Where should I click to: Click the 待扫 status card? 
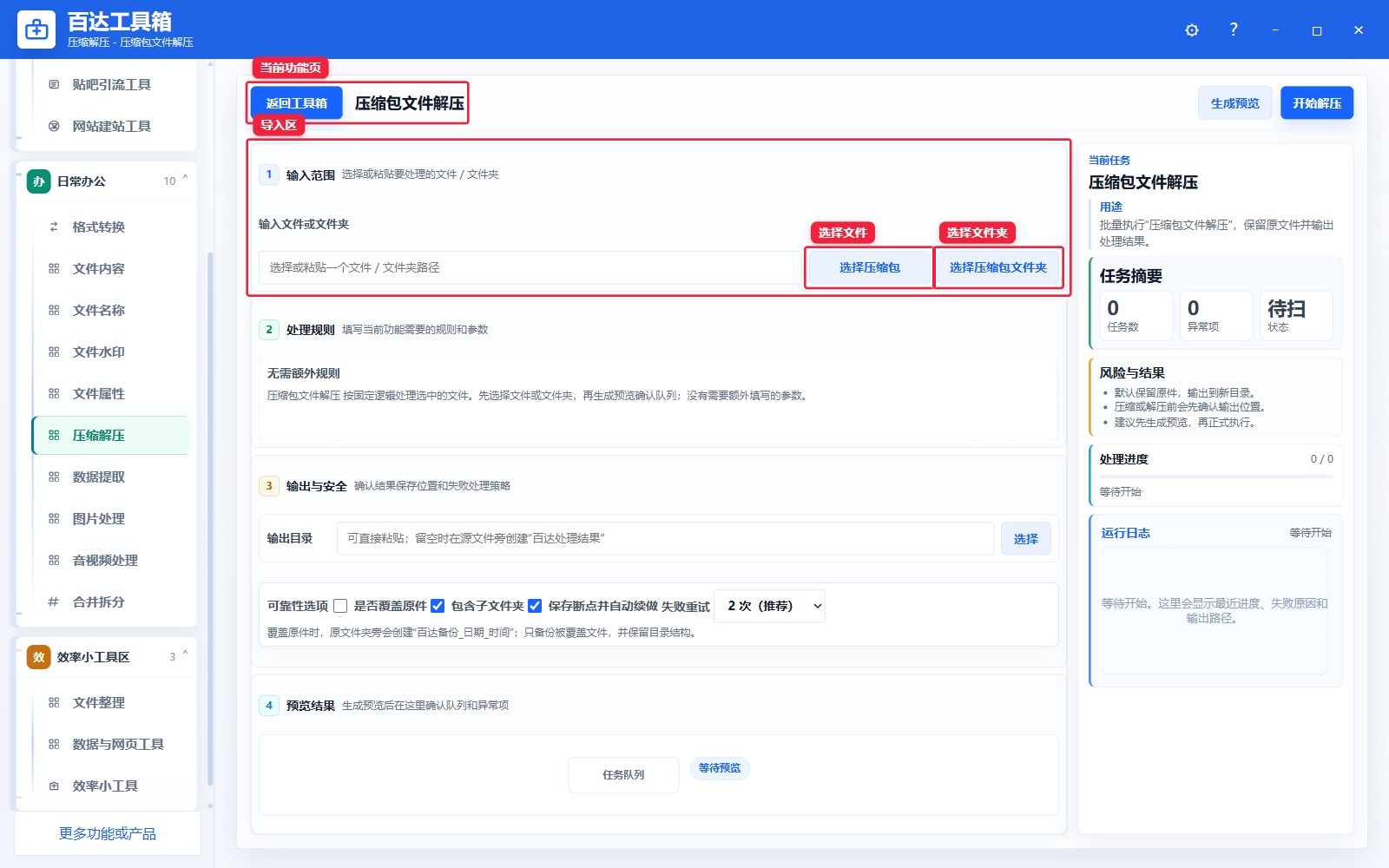pos(1295,315)
